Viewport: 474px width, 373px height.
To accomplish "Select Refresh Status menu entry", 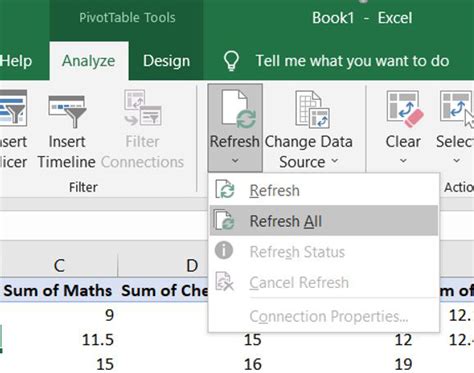I will point(323,252).
